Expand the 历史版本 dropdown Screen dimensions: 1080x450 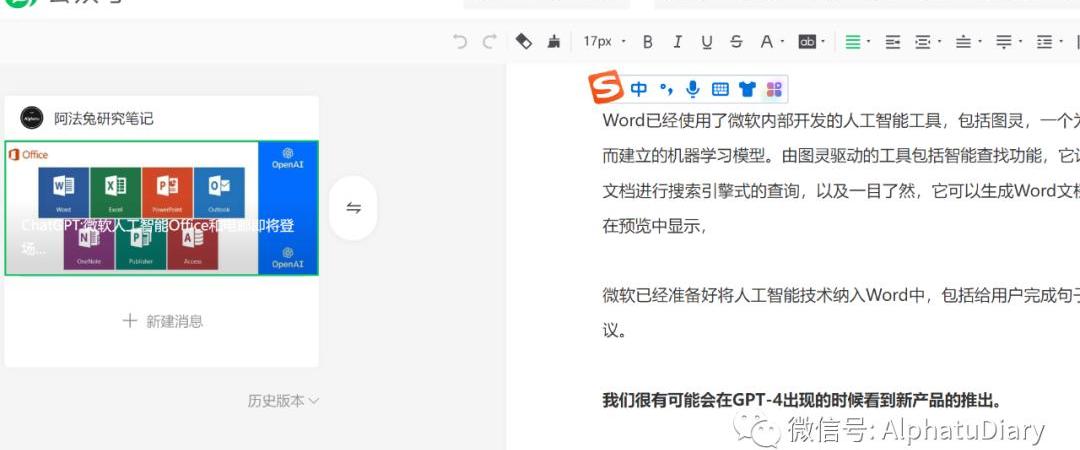pos(283,401)
